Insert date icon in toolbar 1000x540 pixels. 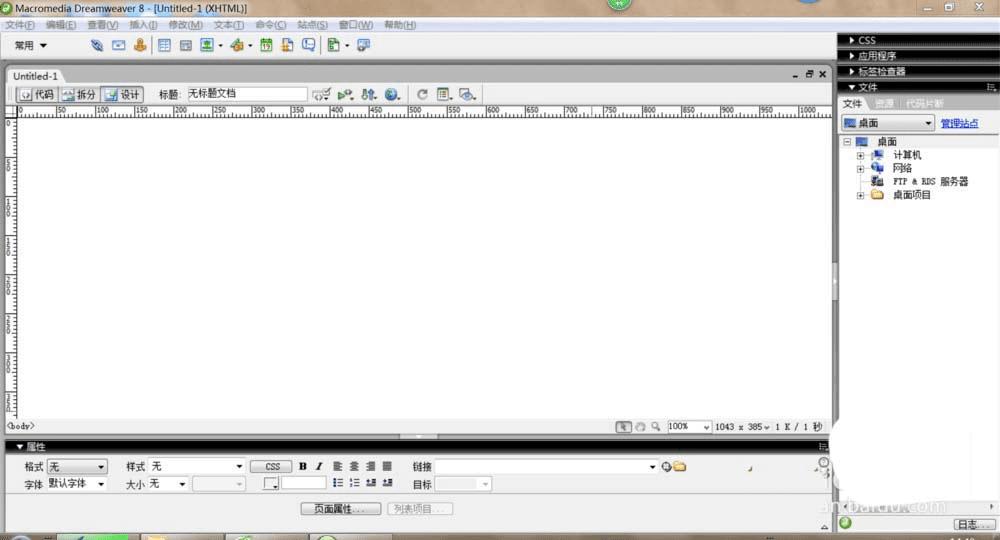tap(266, 45)
